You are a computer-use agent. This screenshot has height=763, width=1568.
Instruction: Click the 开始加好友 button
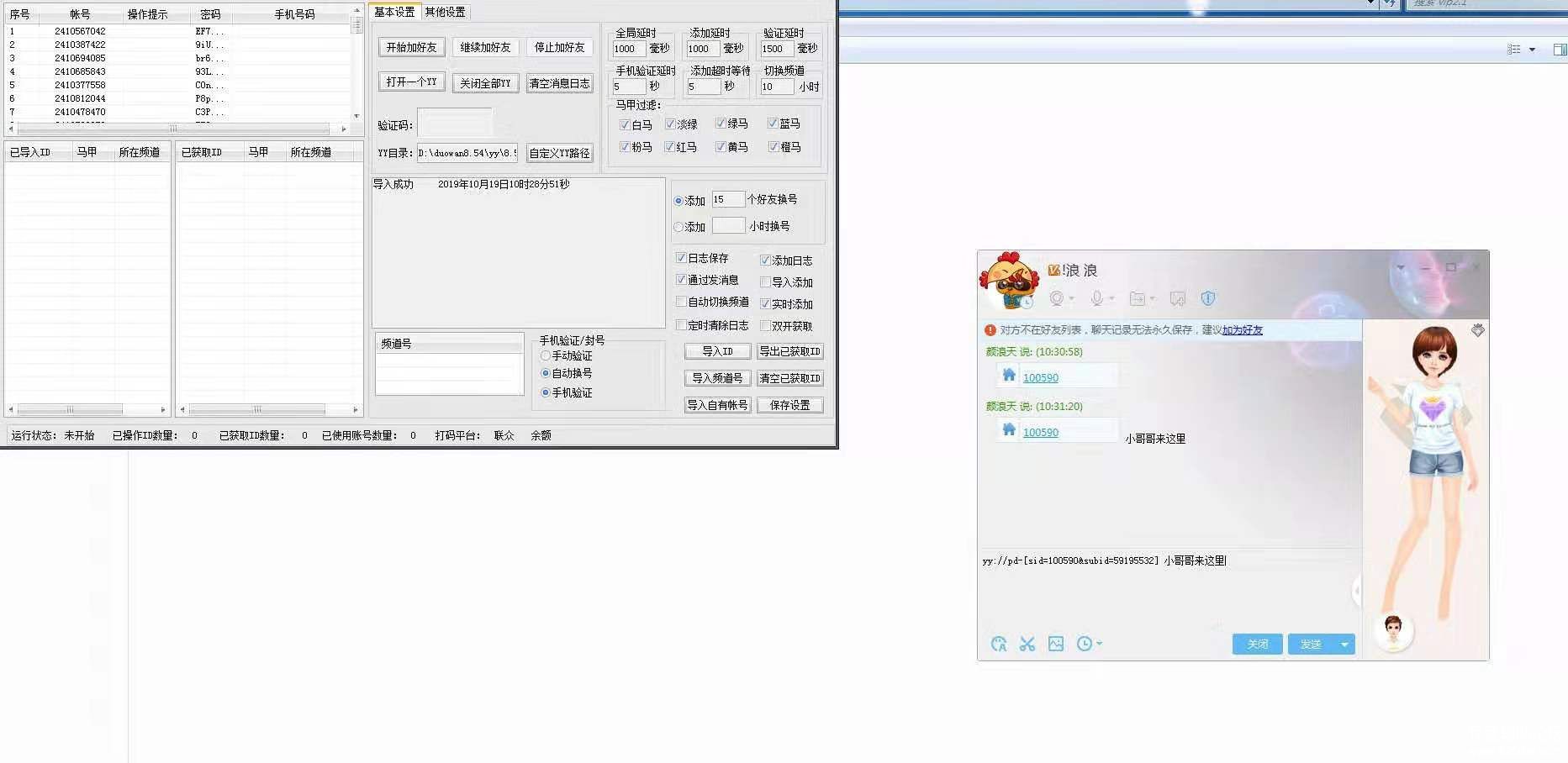[x=412, y=48]
